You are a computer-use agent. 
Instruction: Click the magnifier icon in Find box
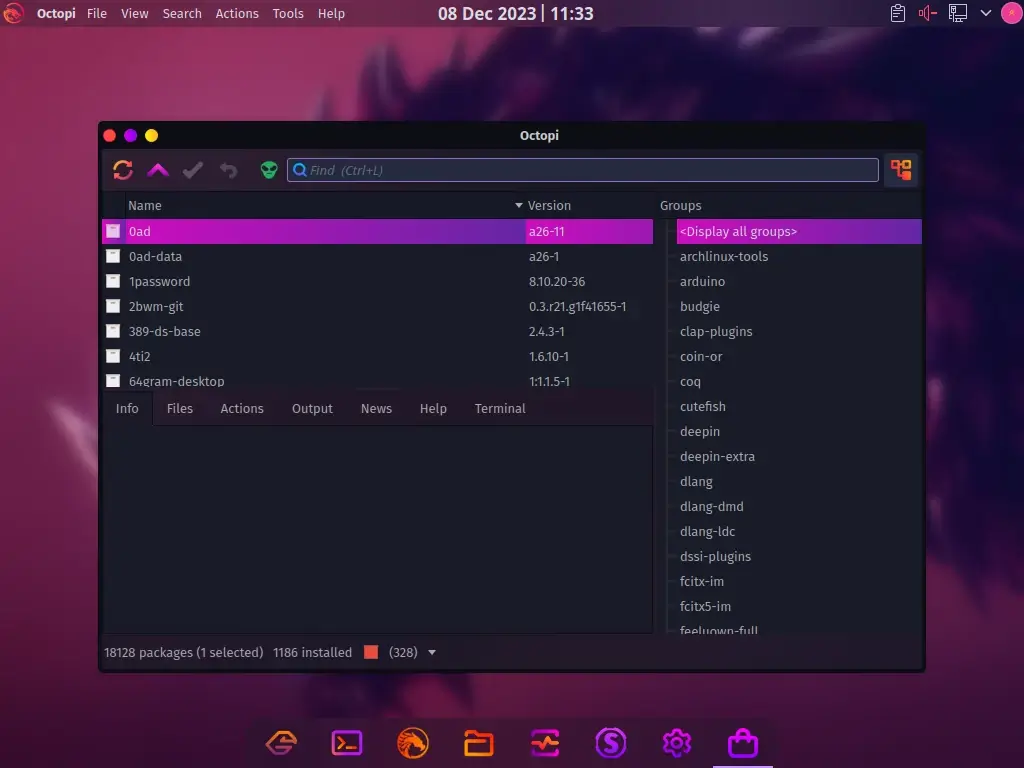pos(300,170)
